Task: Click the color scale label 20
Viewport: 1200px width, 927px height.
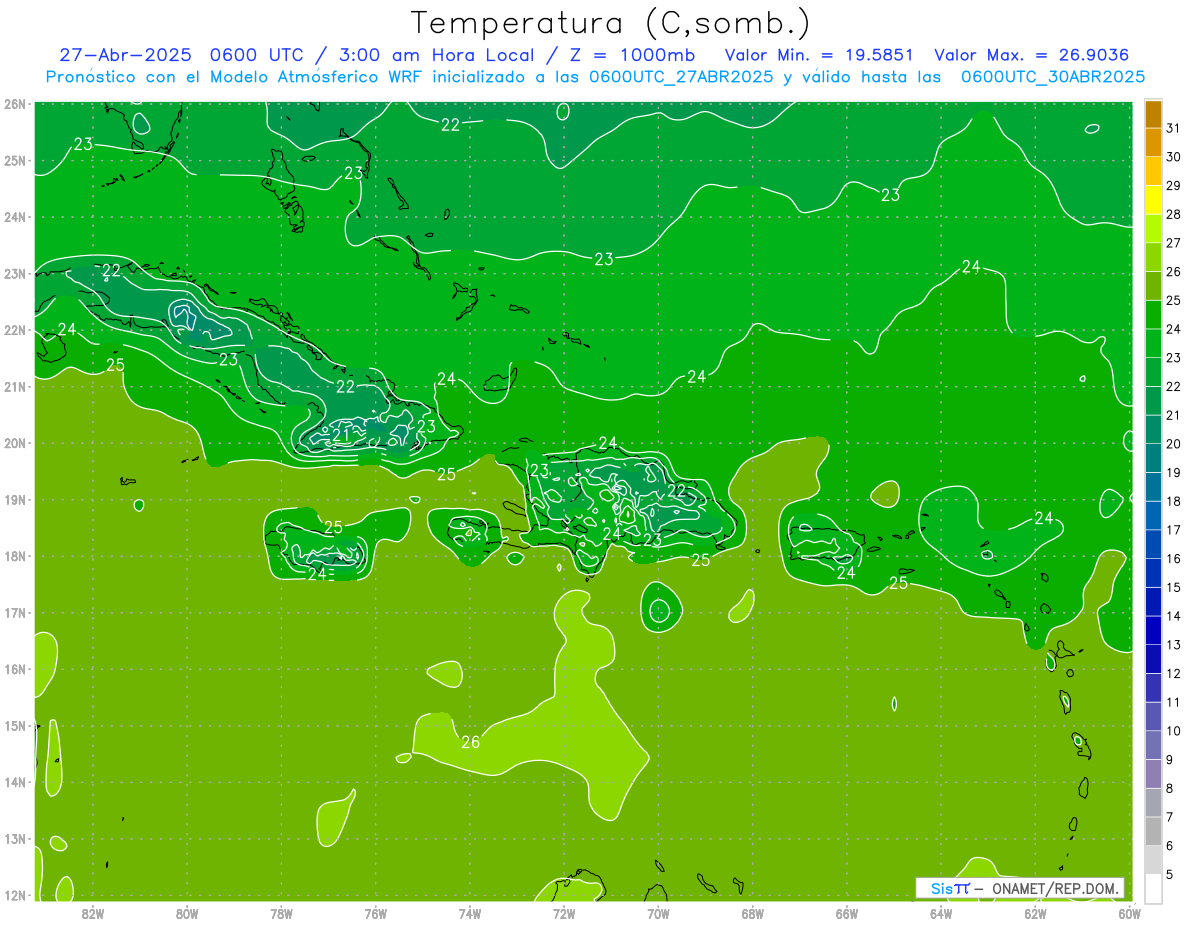Action: 1173,444
